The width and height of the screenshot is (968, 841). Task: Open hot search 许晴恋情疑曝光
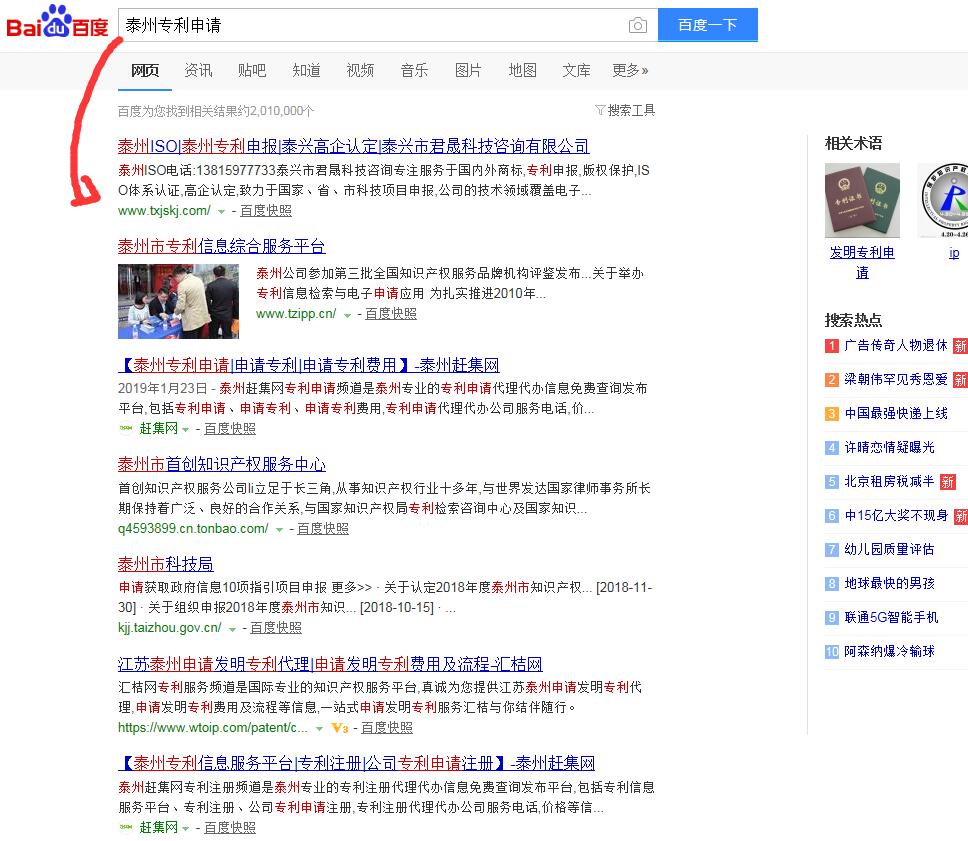(889, 448)
